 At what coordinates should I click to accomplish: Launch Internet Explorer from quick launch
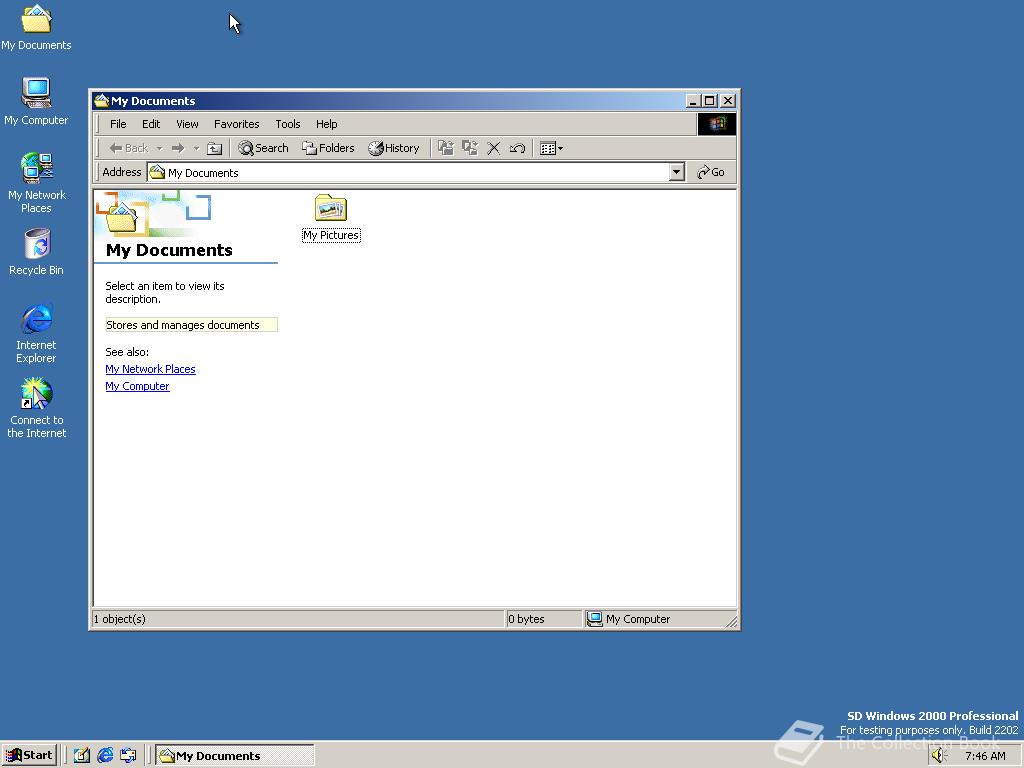[x=105, y=756]
